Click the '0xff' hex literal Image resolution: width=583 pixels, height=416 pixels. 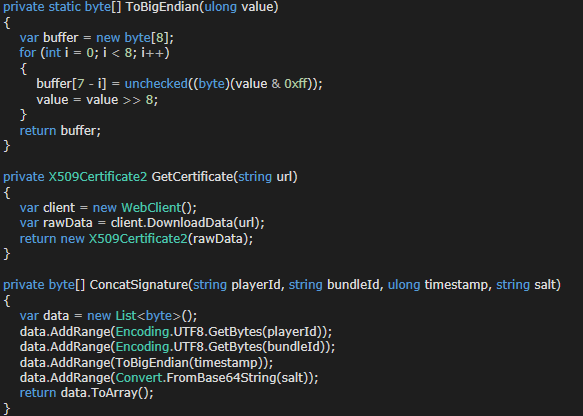[x=296, y=84]
